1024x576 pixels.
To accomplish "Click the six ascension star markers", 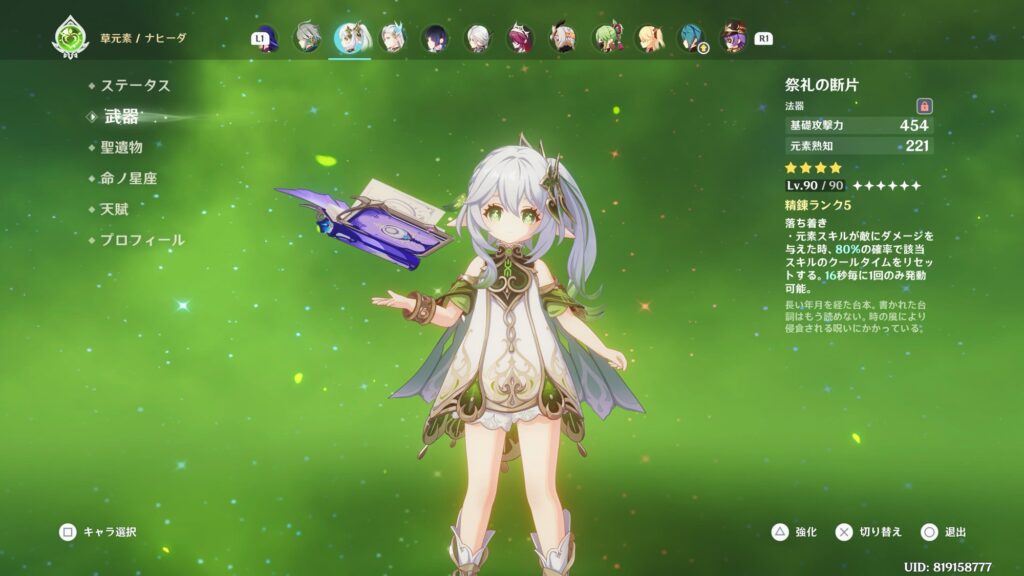I will click(x=887, y=186).
